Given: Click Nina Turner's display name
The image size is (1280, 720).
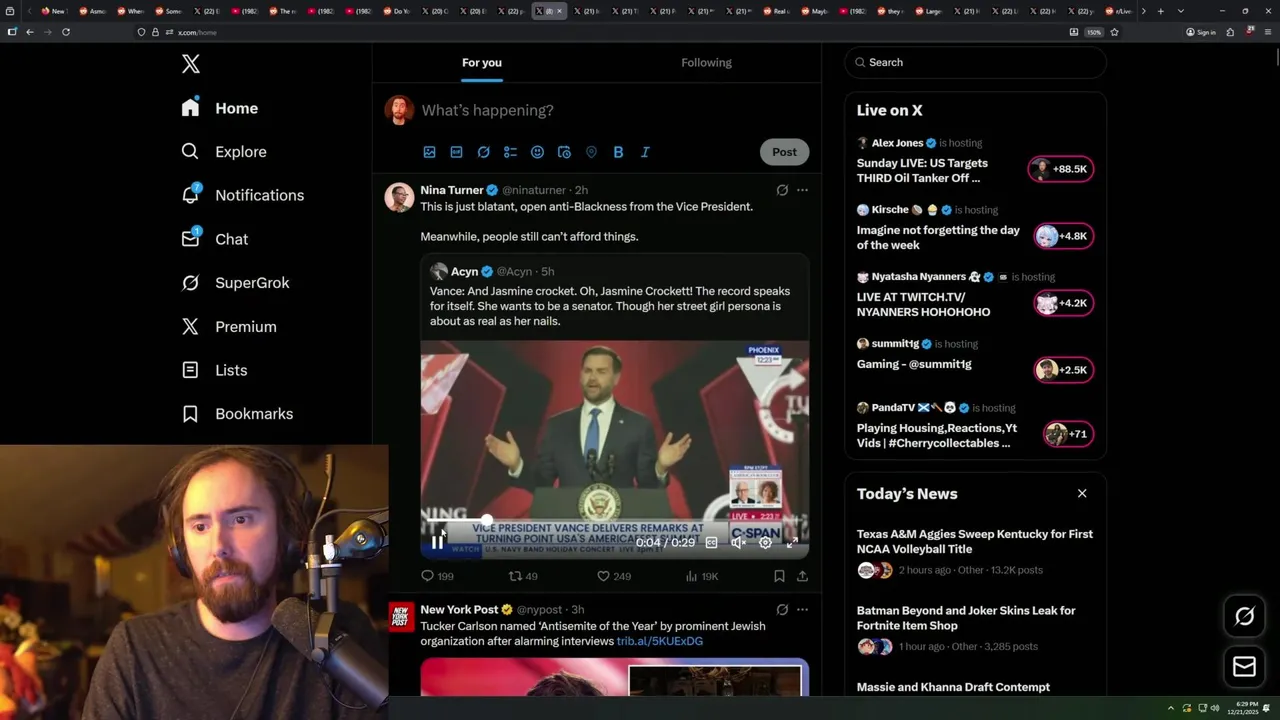Looking at the screenshot, I should click(x=452, y=190).
